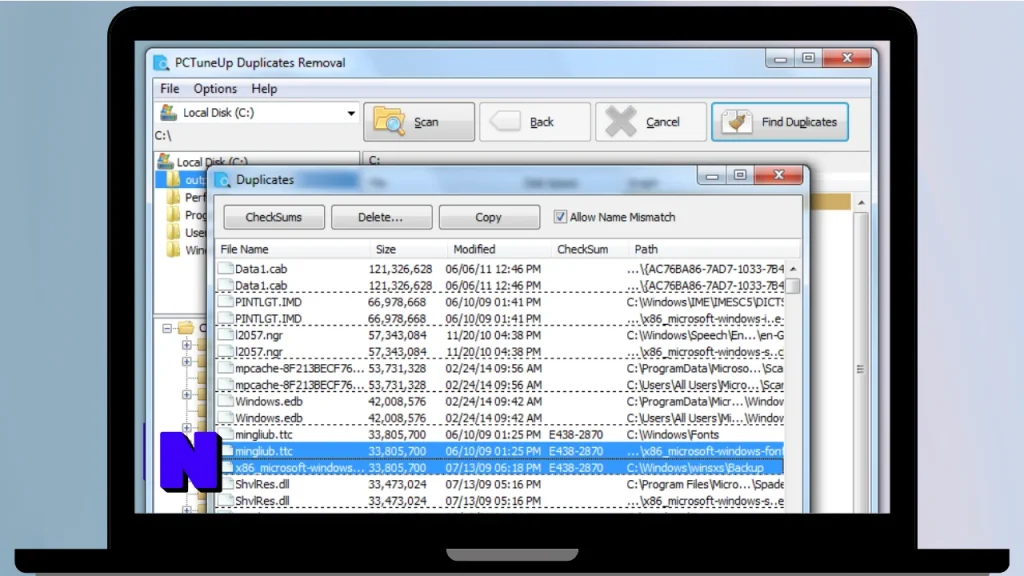Click the Duplicates dialog title icon
The width and height of the screenshot is (1024, 576).
223,180
